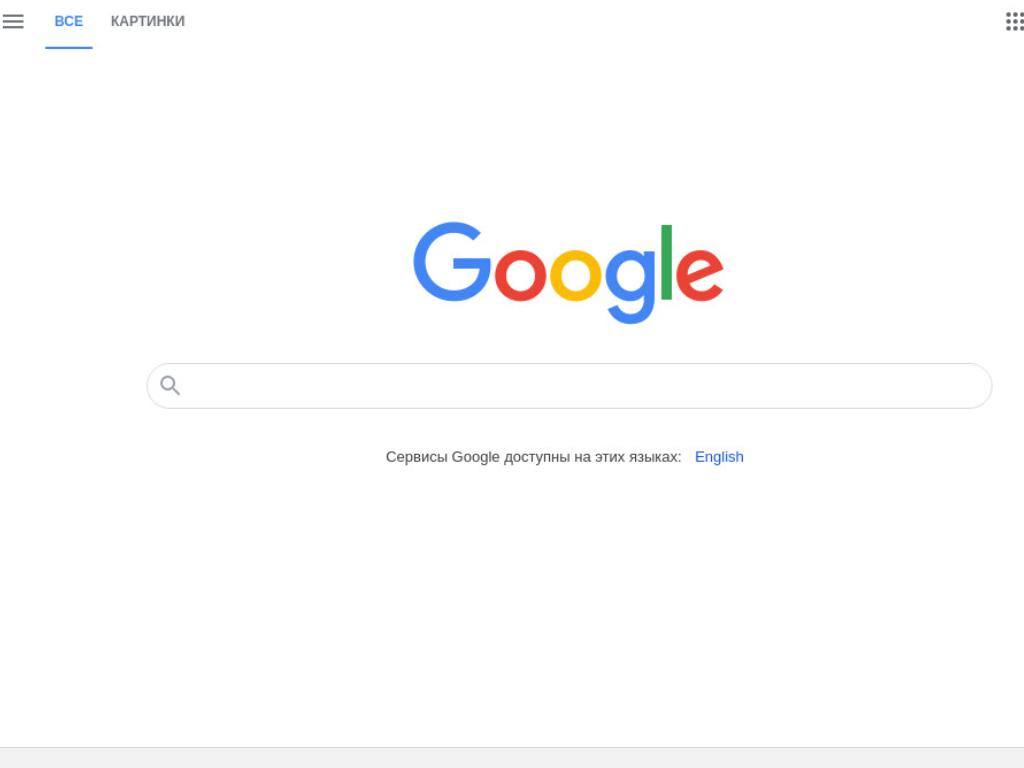Click the red e in Google logo
Screen dimensions: 1024x768
click(x=699, y=275)
